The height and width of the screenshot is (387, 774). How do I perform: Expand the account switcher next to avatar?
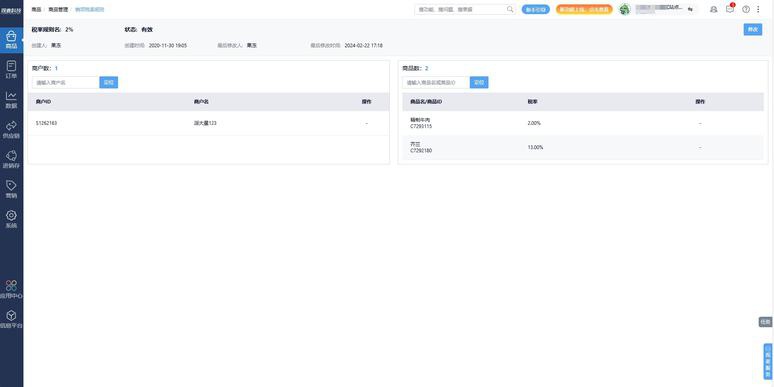click(x=690, y=9)
